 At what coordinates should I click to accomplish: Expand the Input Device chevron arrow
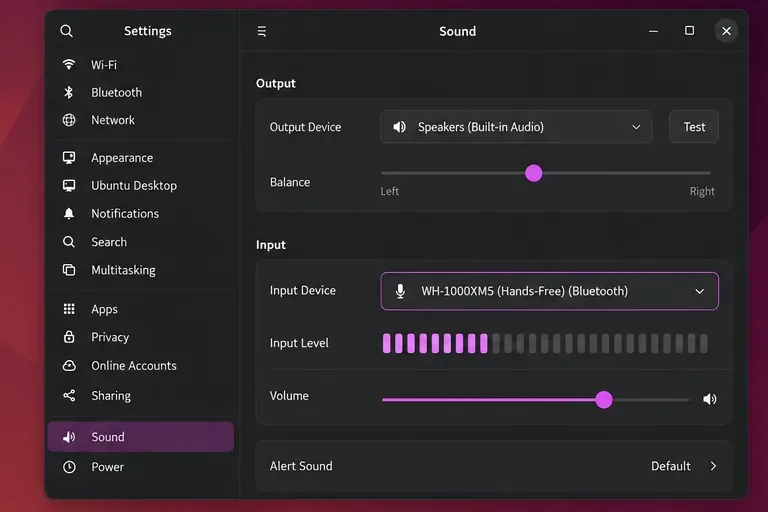click(699, 292)
